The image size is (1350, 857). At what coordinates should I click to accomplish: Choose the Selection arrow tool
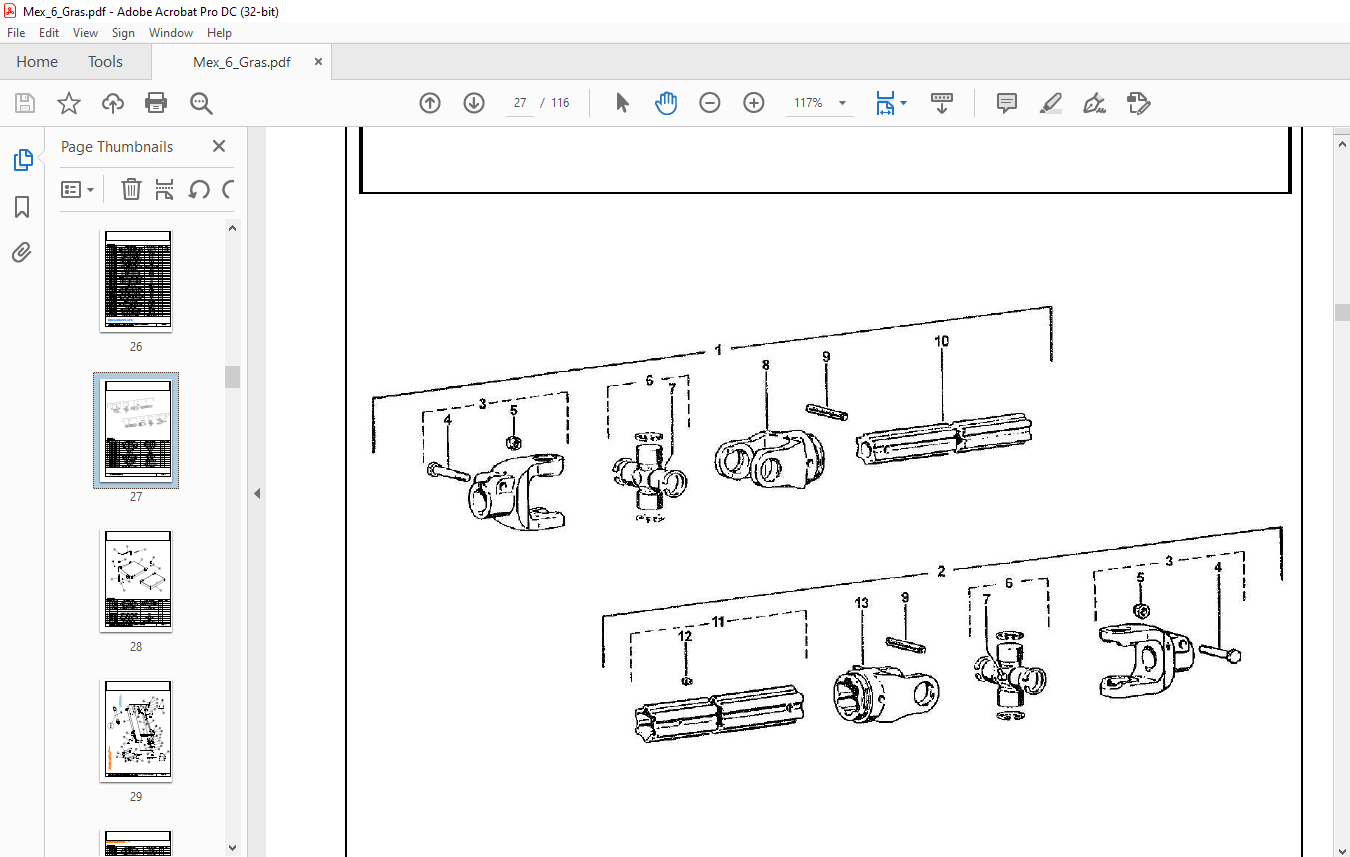(622, 103)
